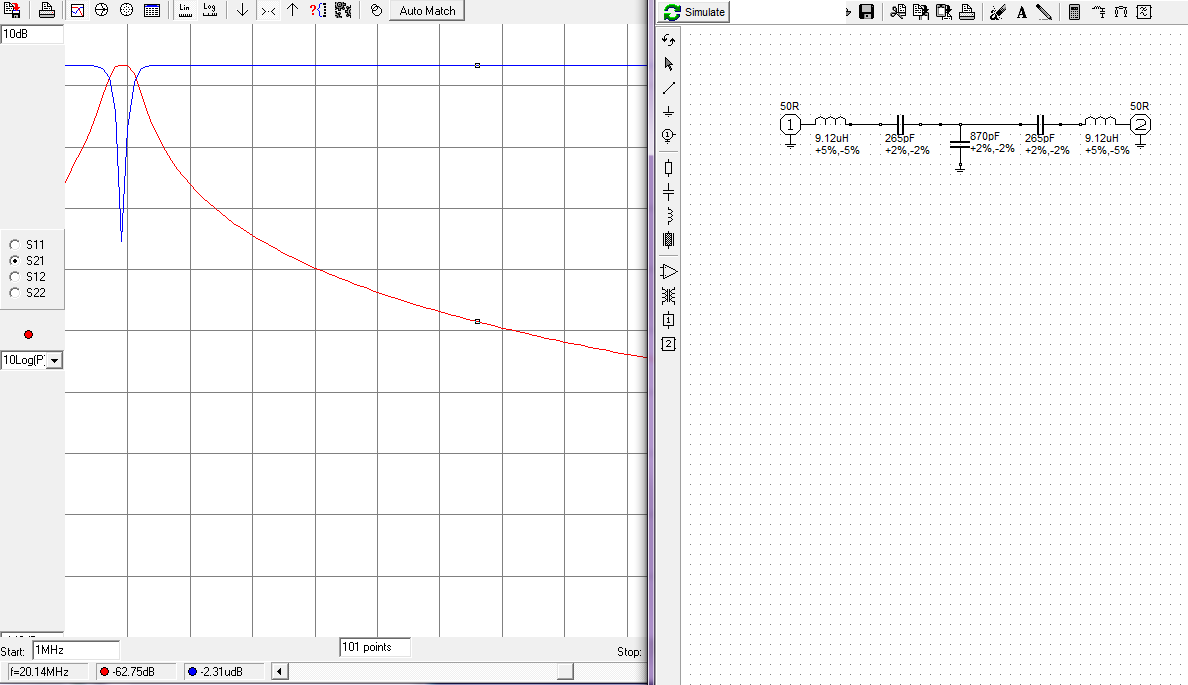Click the red trace color indicator
Viewport: 1188px width, 685px height.
click(x=28, y=334)
